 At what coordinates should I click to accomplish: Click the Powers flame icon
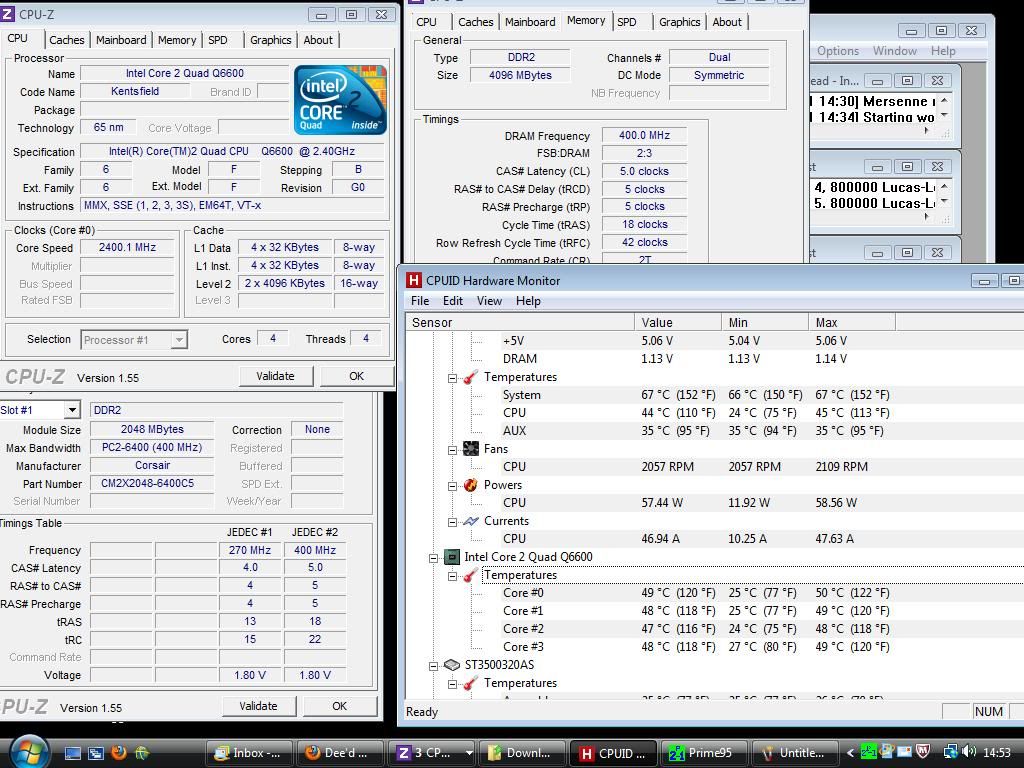(471, 485)
